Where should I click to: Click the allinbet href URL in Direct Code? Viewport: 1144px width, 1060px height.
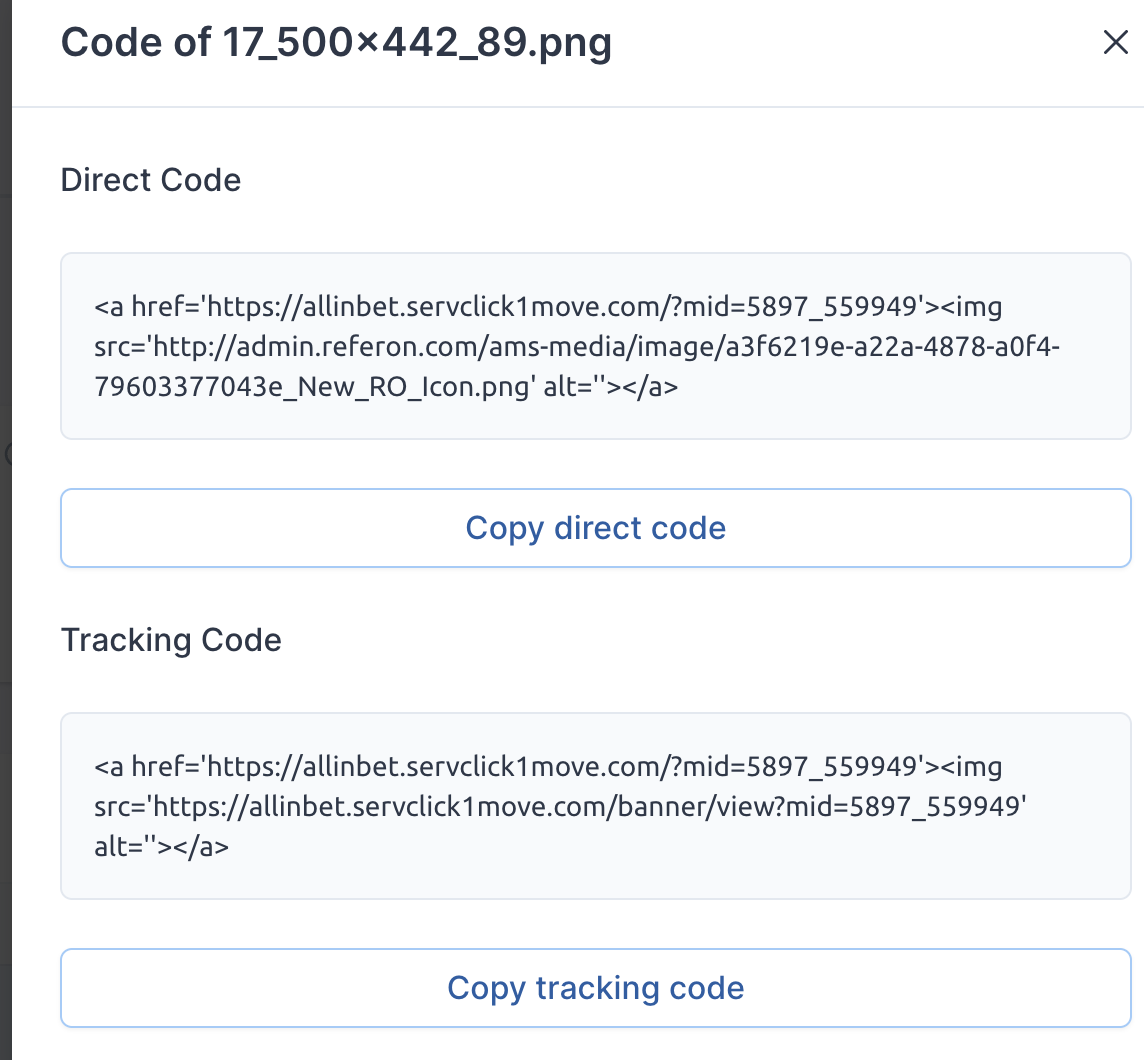tap(562, 306)
